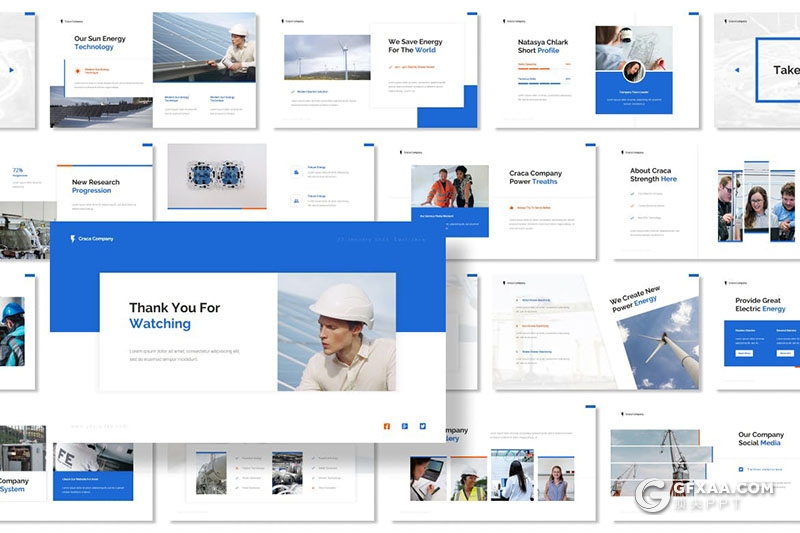Screen dimensions: 800x533
Task: Click the checkmark under We Save Energy heading
Action: point(390,66)
